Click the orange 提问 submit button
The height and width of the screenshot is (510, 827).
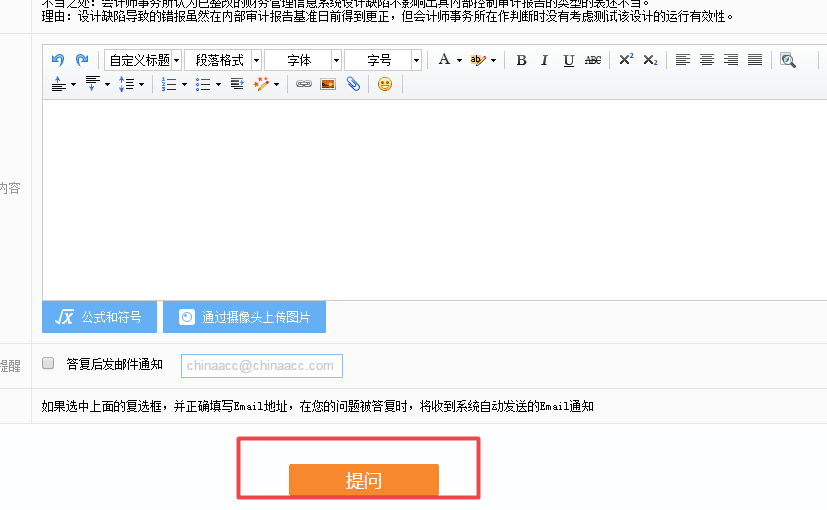tap(364, 480)
